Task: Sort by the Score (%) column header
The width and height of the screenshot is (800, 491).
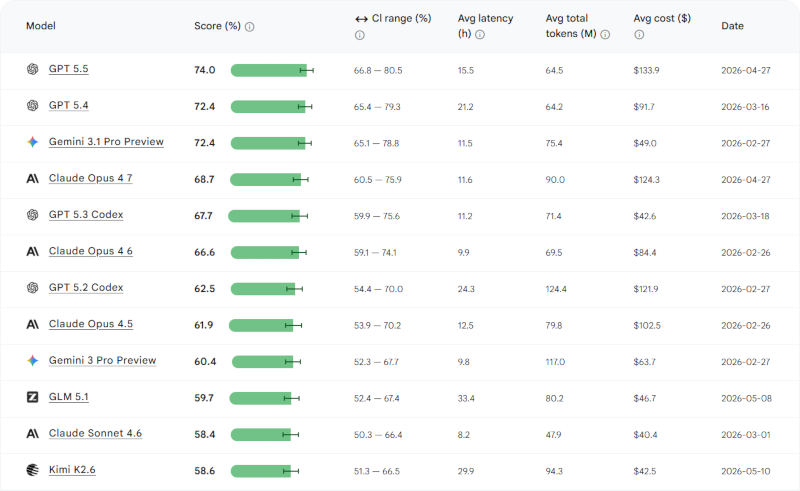Action: [x=217, y=26]
